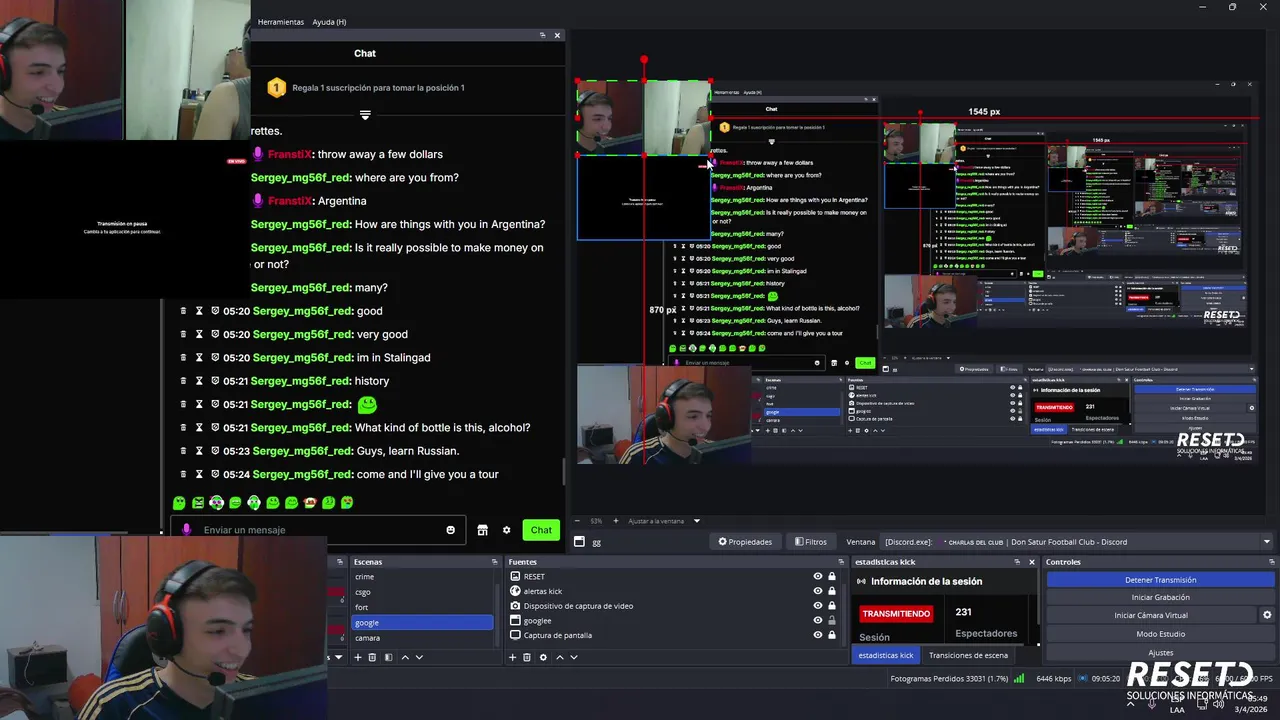The image size is (1280, 720).
Task: Click in Enviar un mensaje input field
Action: [x=320, y=530]
